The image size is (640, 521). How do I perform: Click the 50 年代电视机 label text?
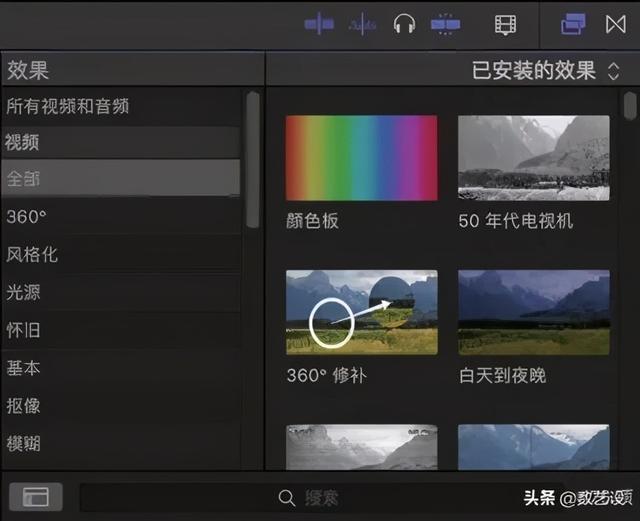click(516, 221)
